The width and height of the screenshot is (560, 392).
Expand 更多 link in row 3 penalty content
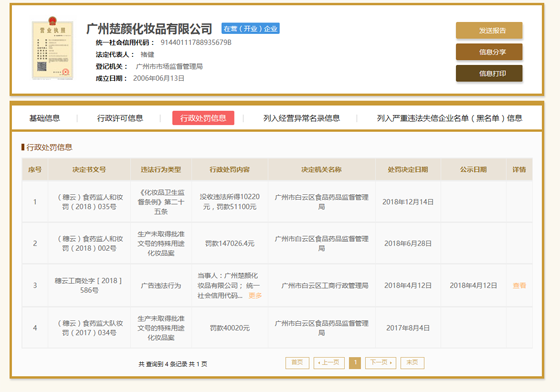click(x=255, y=295)
